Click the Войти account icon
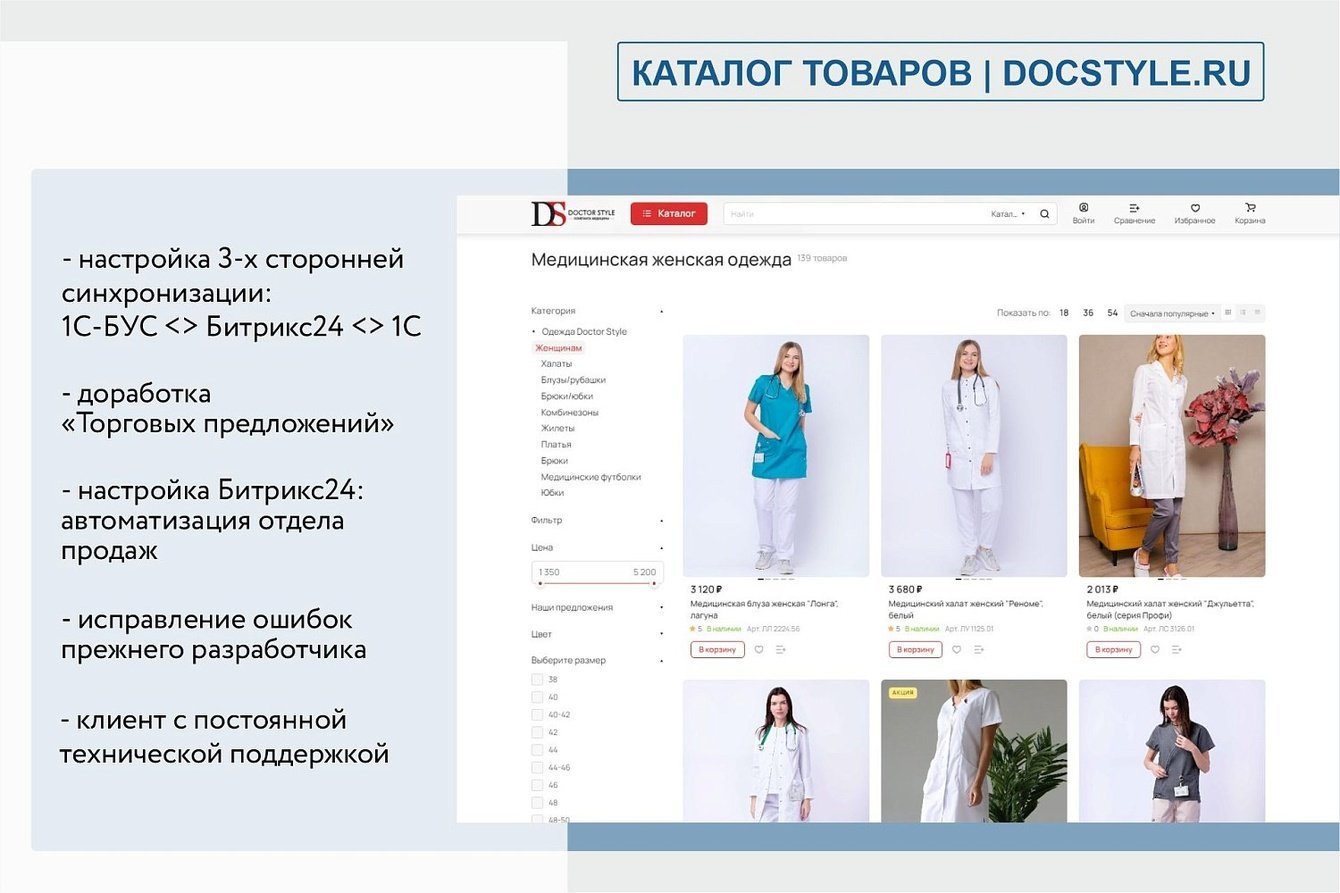This screenshot has width=1340, height=893. click(1084, 208)
